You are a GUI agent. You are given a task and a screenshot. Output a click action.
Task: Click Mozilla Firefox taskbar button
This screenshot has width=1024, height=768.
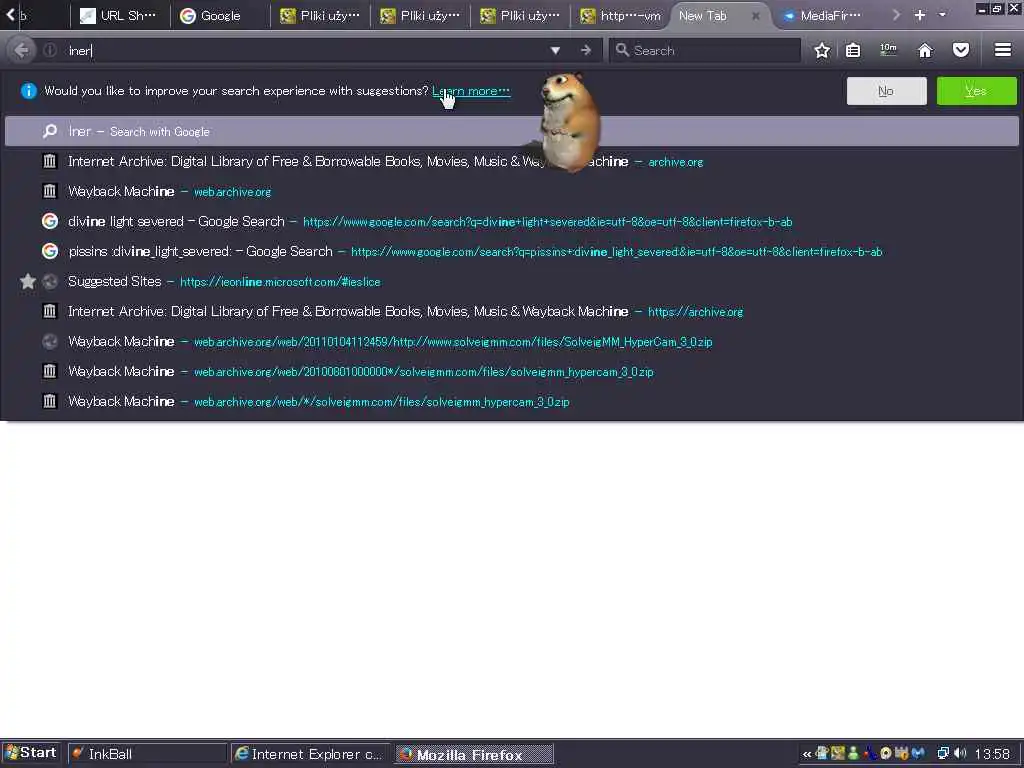tap(473, 754)
